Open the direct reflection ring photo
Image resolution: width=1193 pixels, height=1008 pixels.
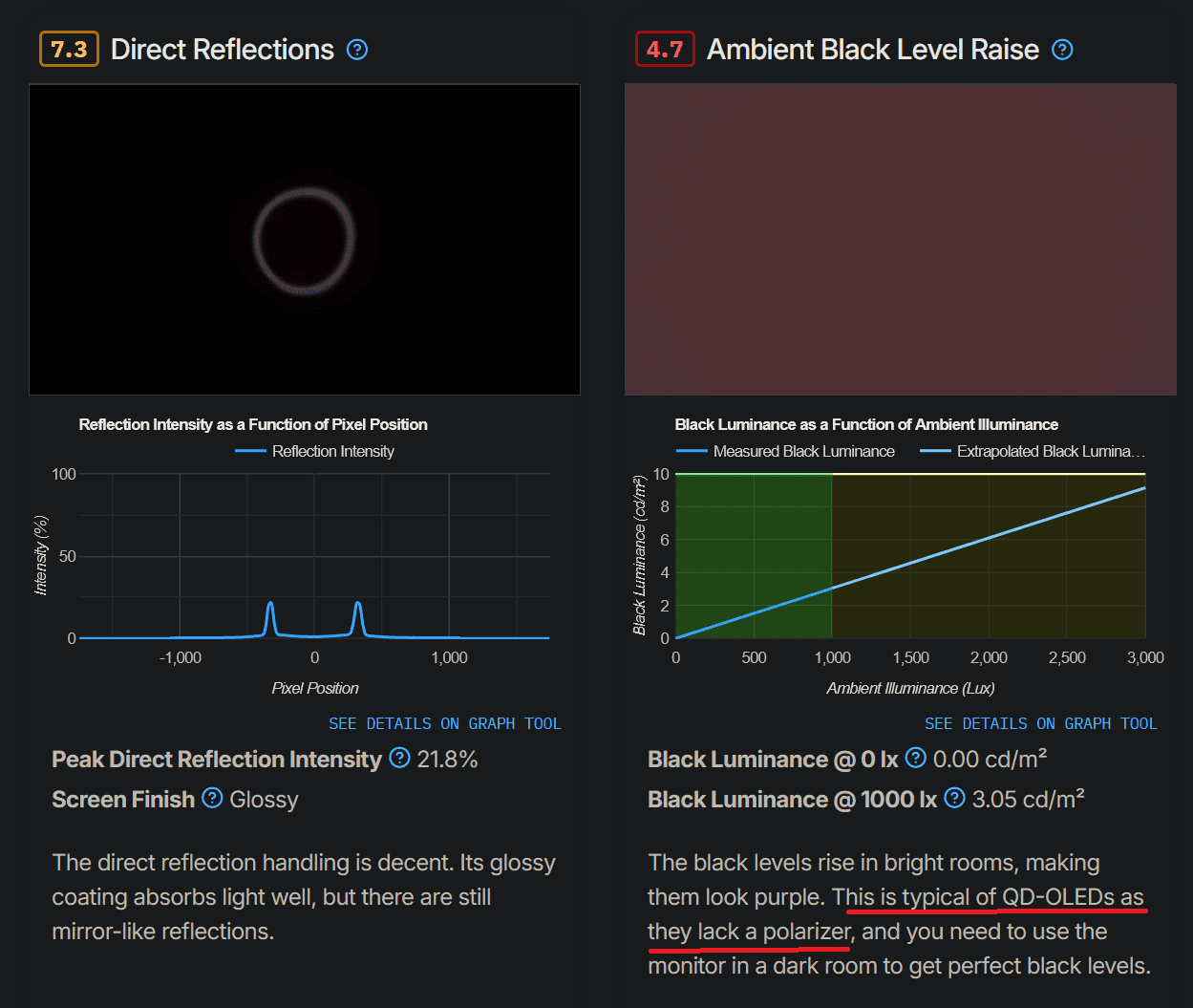305,239
